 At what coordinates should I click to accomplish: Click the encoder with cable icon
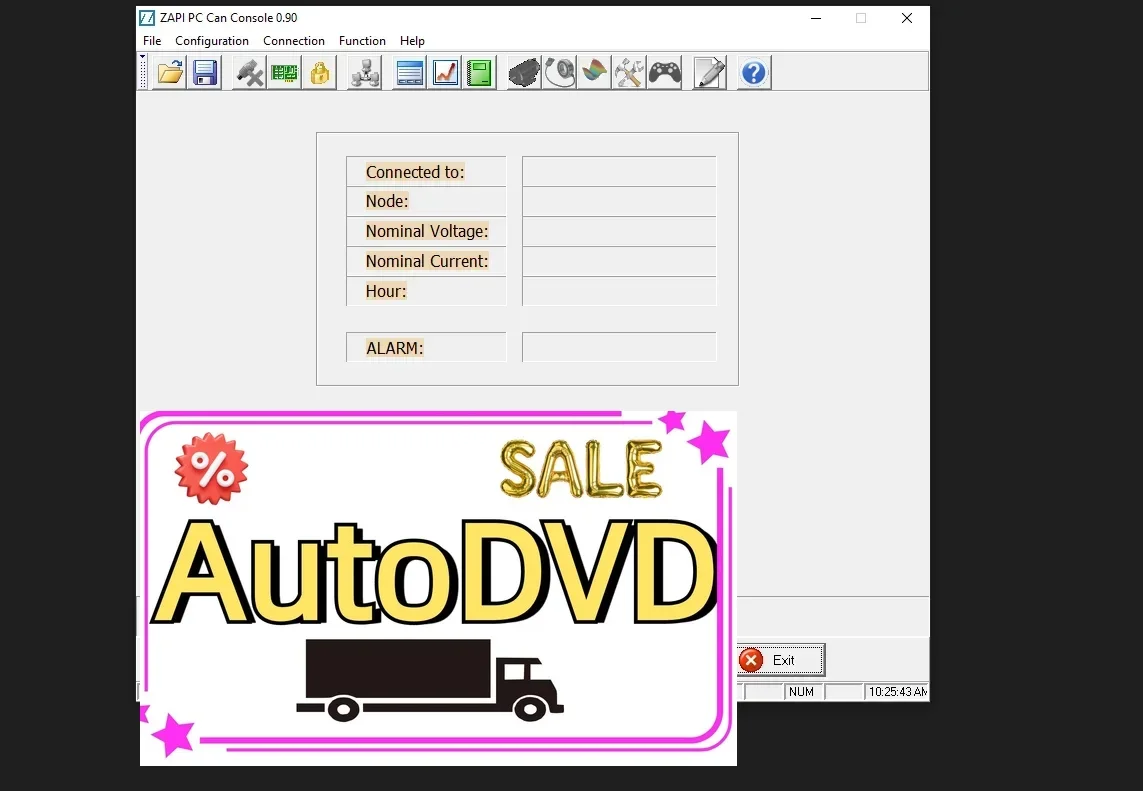point(559,73)
